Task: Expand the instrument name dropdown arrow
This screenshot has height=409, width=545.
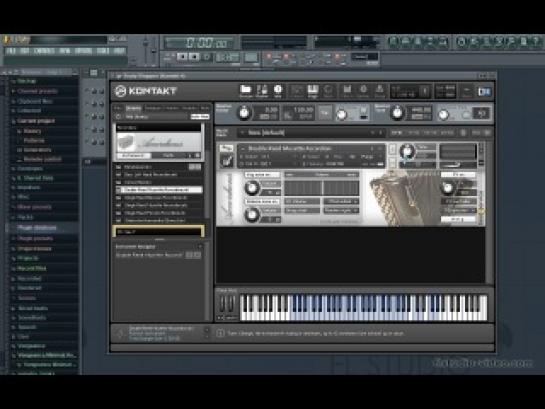Action: pyautogui.click(x=243, y=149)
